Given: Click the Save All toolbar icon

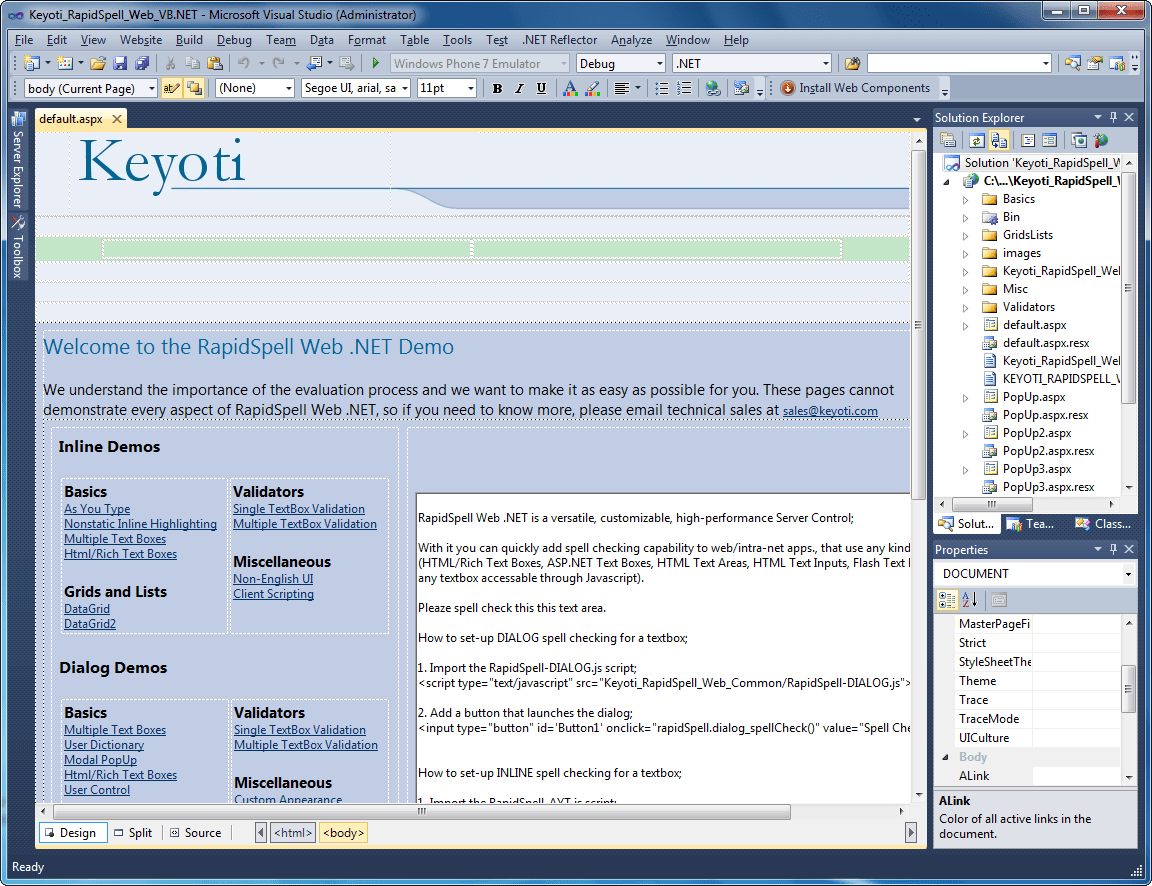Looking at the screenshot, I should click(x=143, y=62).
